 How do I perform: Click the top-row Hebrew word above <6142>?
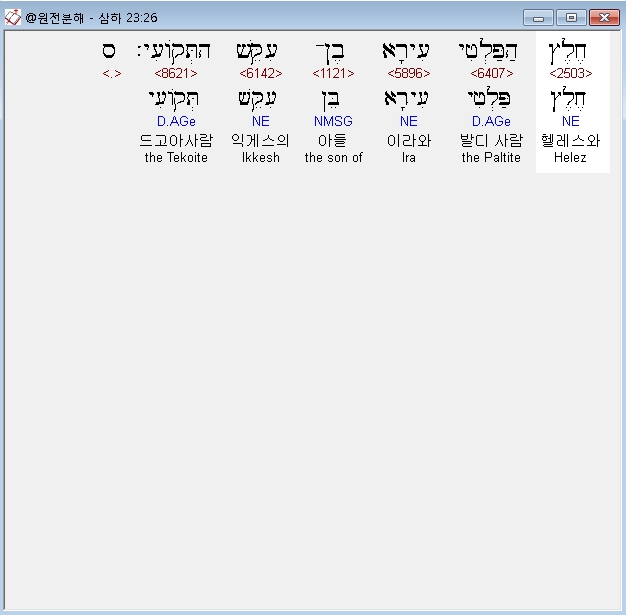257,52
